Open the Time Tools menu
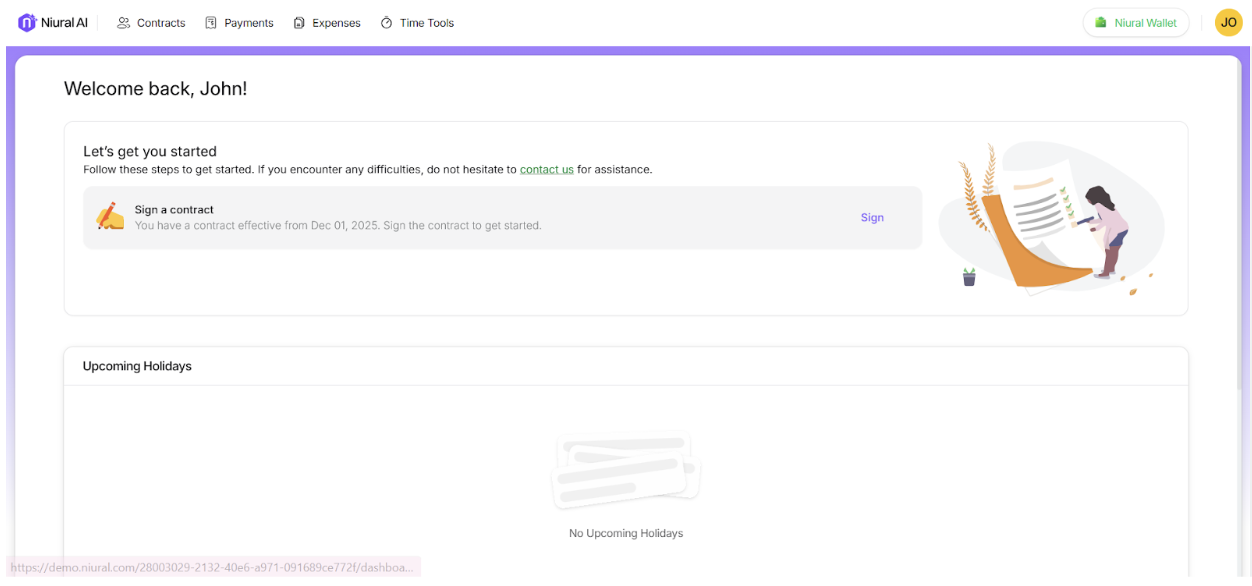Viewport: 1252px width, 586px height. [x=417, y=23]
